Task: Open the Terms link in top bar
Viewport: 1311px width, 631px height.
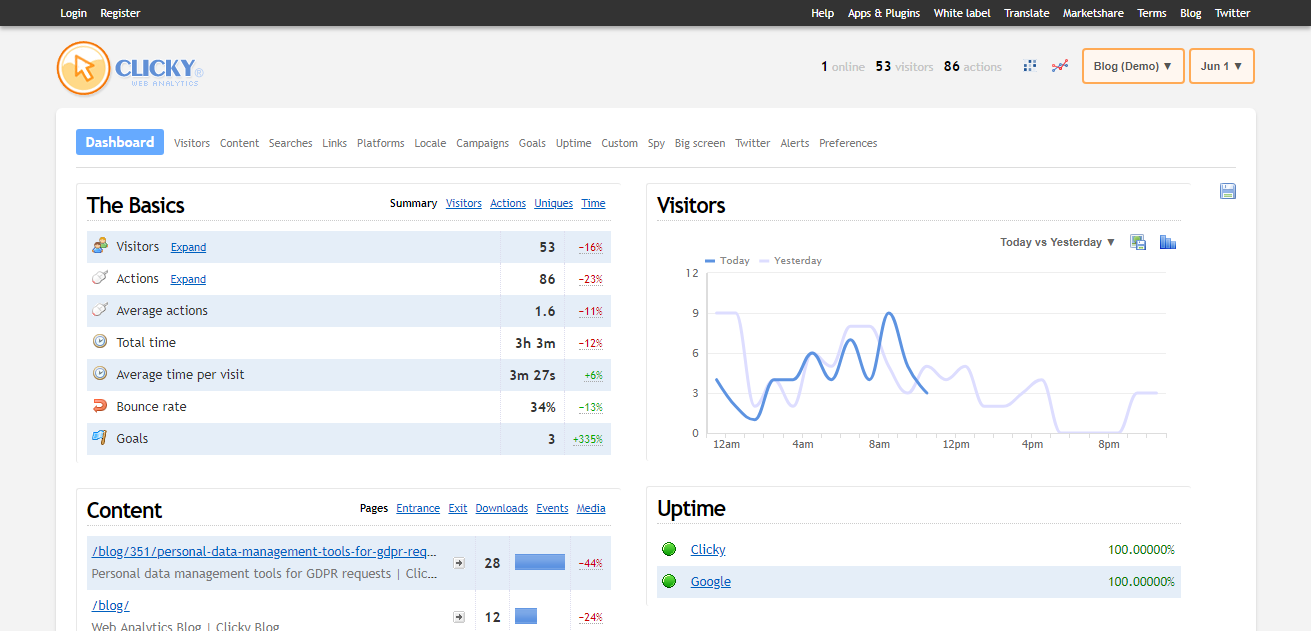Action: pos(1152,13)
